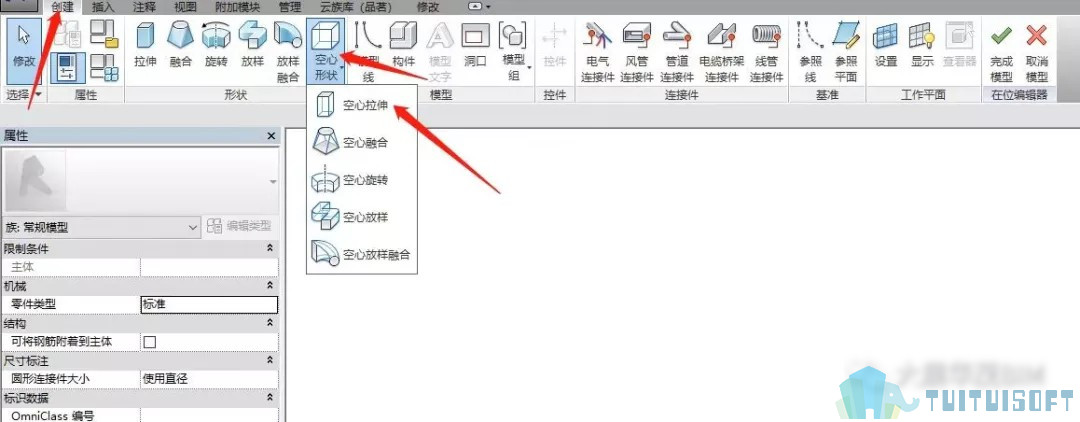
Task: Click the 电缆桥架连接件 cable tray connector
Action: tap(722, 51)
